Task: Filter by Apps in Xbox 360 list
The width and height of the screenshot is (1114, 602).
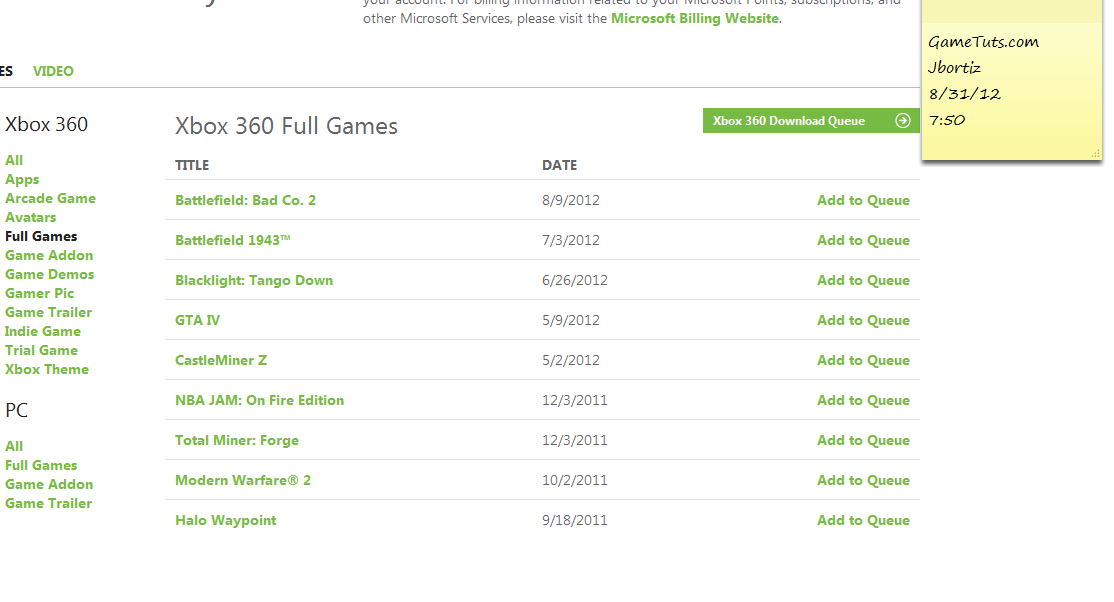Action: pyautogui.click(x=22, y=180)
